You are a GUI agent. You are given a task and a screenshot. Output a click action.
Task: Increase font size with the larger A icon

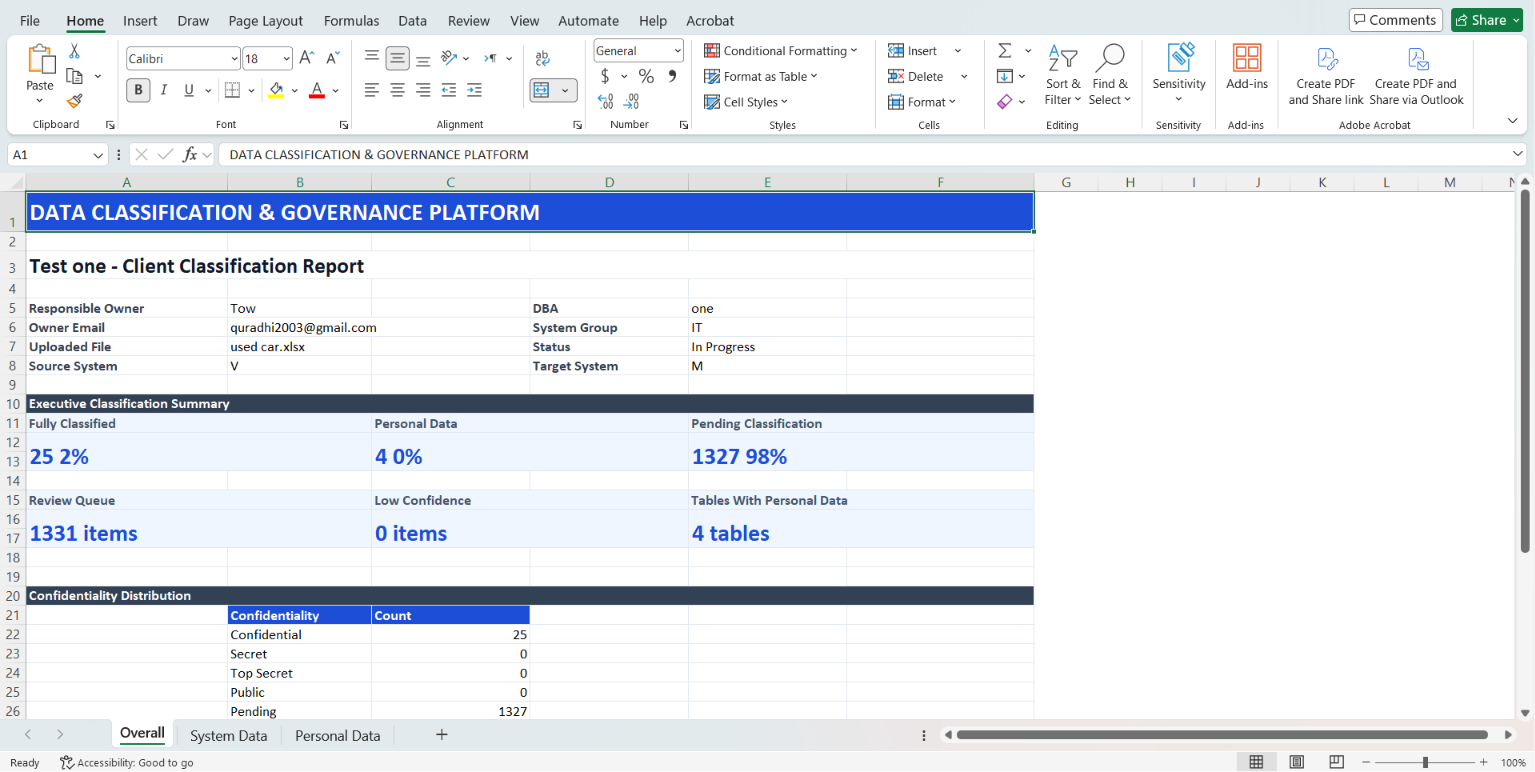point(307,58)
